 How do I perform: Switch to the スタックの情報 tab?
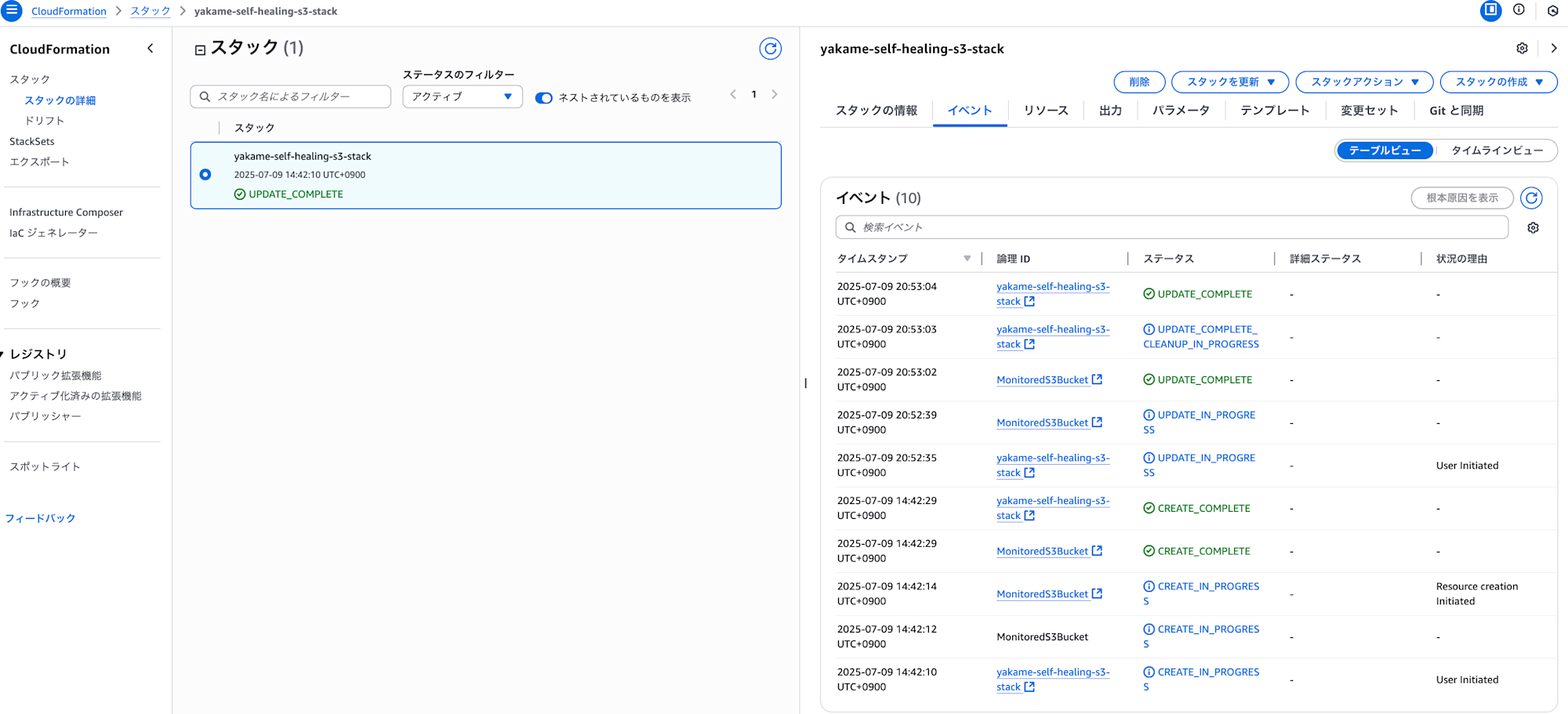[x=876, y=111]
